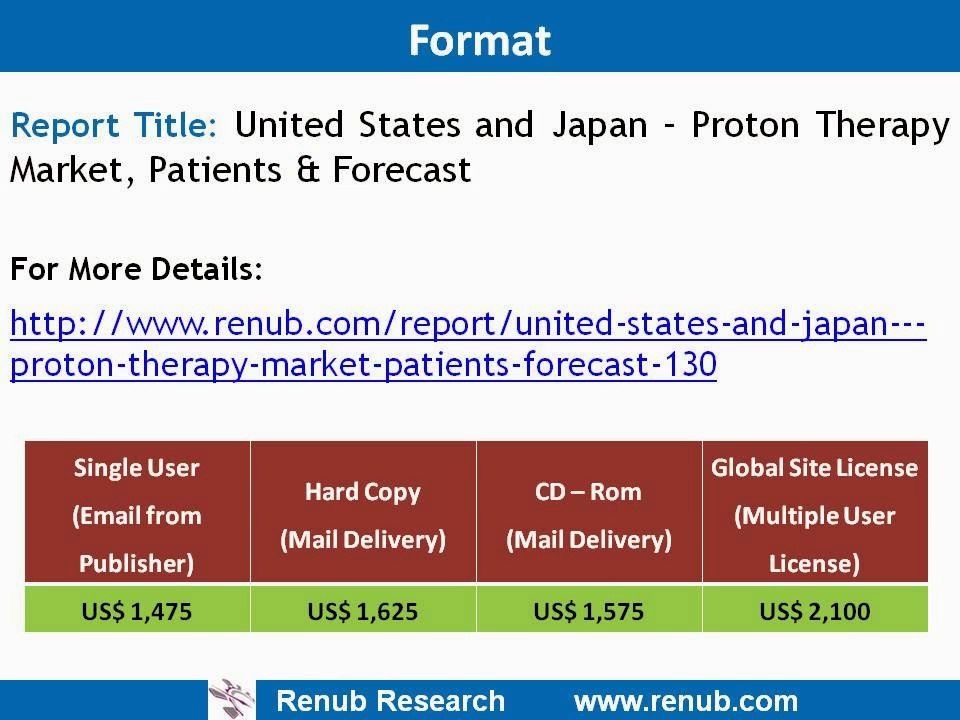Screen dimensions: 960x720
Task: Select the 'Format' slide title
Action: (x=480, y=40)
